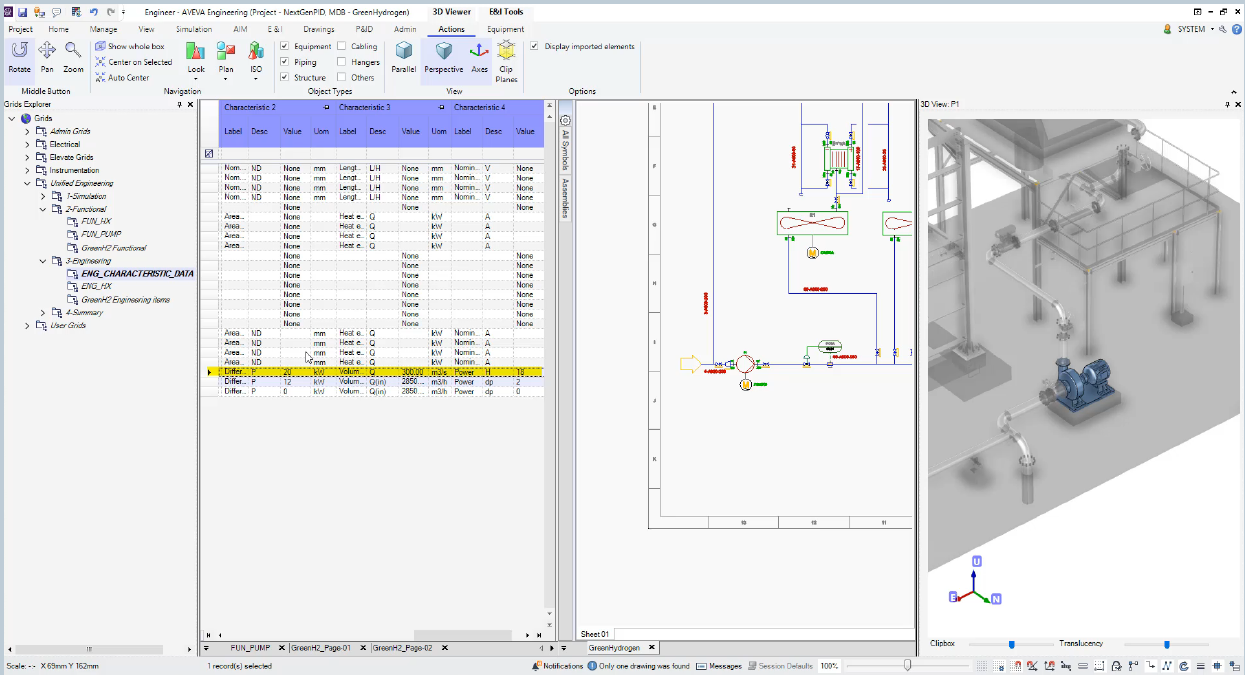Open the Notifications bell in status bar

point(538,665)
